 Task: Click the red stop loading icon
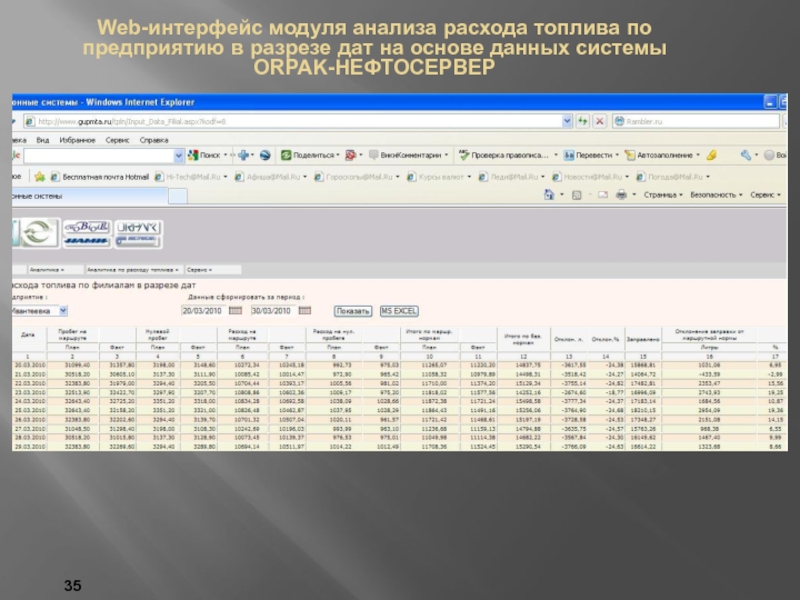tap(598, 121)
